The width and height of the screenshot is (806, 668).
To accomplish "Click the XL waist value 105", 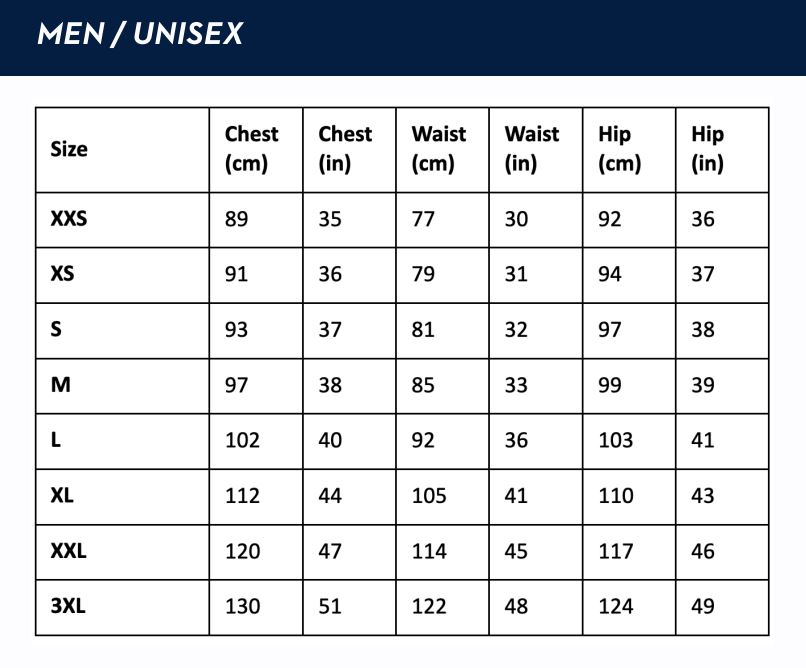I will [x=429, y=496].
